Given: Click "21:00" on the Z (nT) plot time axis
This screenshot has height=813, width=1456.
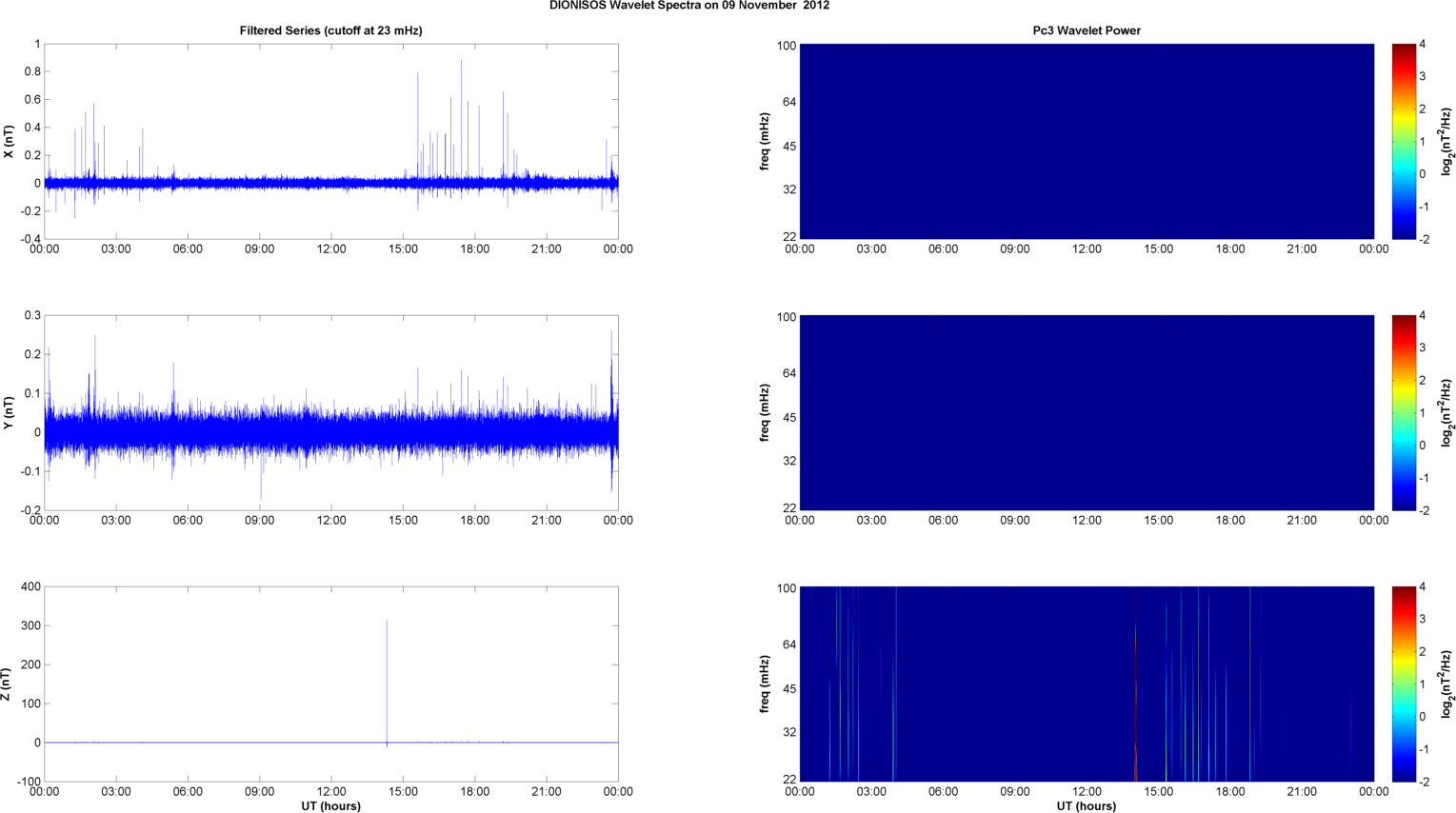Looking at the screenshot, I should point(547,792).
